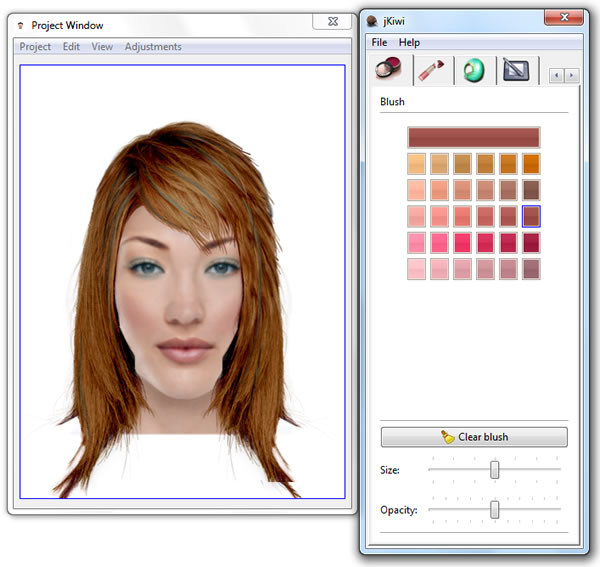The width and height of the screenshot is (600, 567).
Task: Pick the third swatch in the top row
Action: [462, 164]
